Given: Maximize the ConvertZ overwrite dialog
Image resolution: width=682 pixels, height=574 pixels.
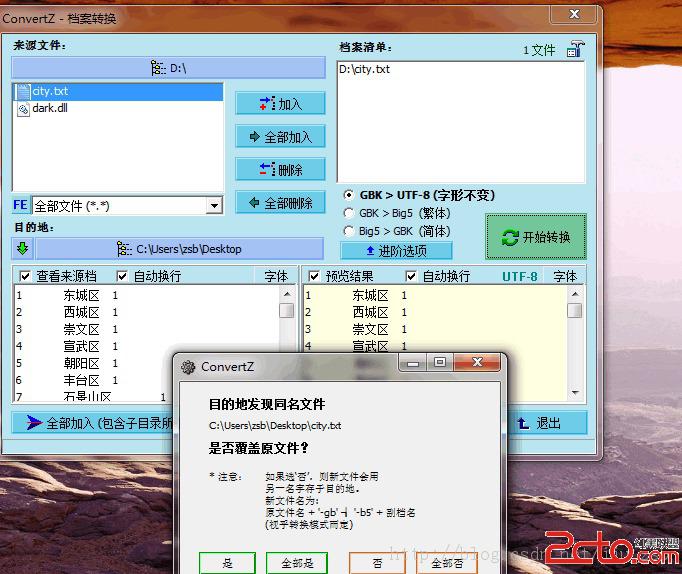Looking at the screenshot, I should 440,362.
